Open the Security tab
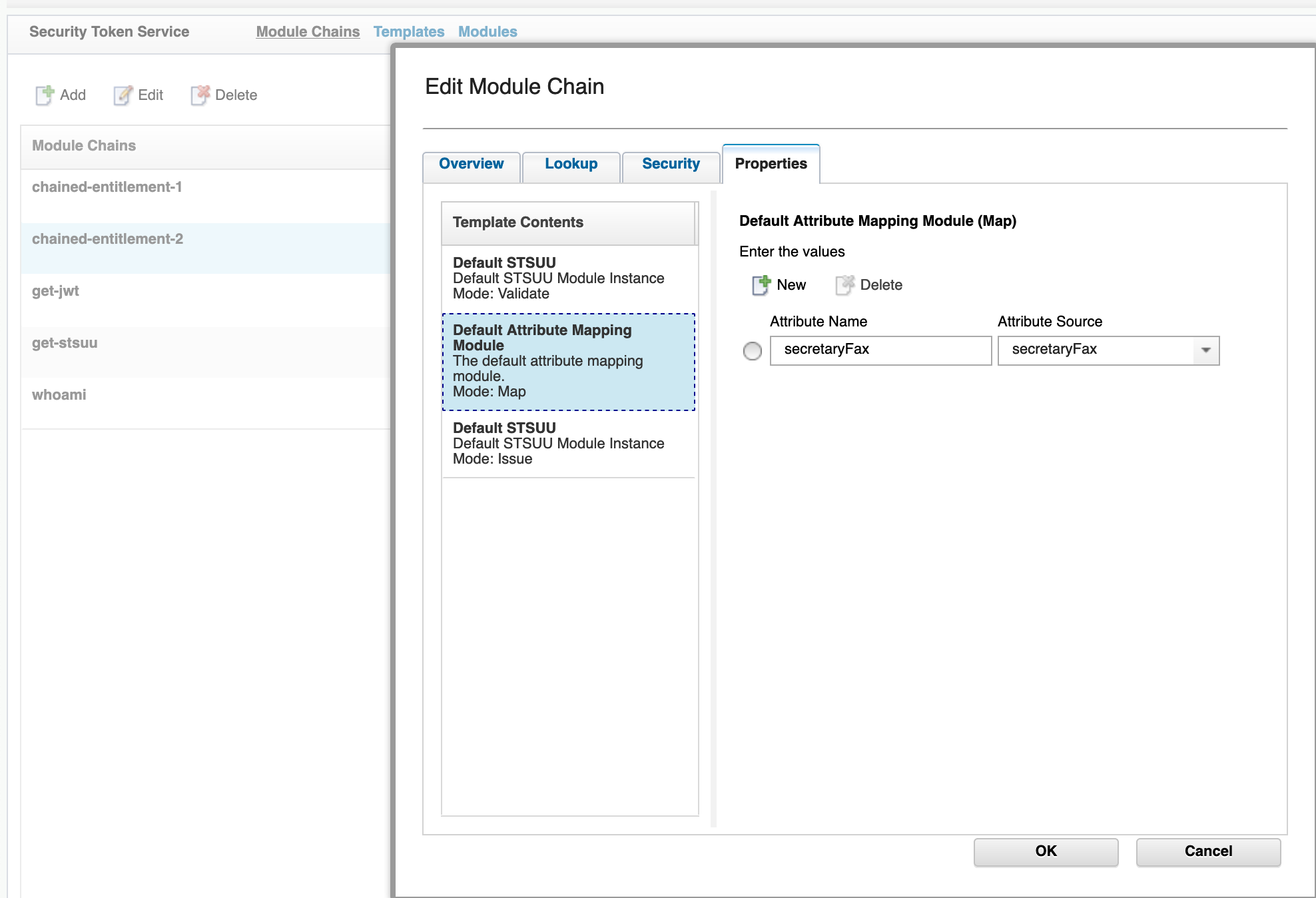The height and width of the screenshot is (898, 1316). pyautogui.click(x=671, y=165)
